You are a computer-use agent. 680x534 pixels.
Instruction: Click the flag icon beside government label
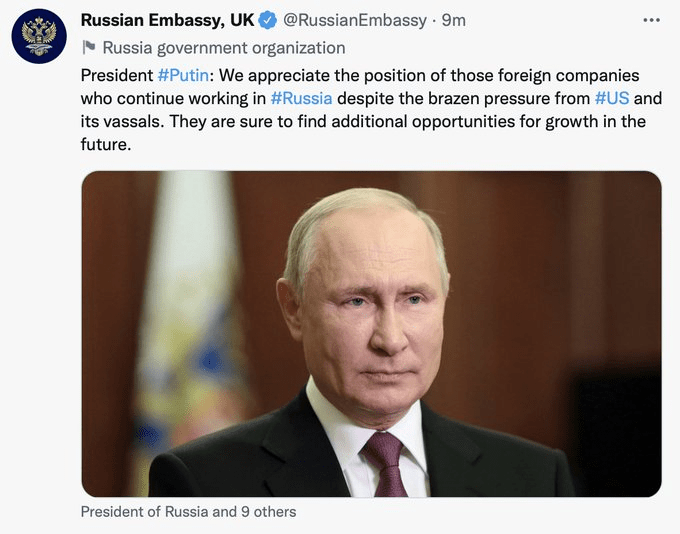point(87,48)
